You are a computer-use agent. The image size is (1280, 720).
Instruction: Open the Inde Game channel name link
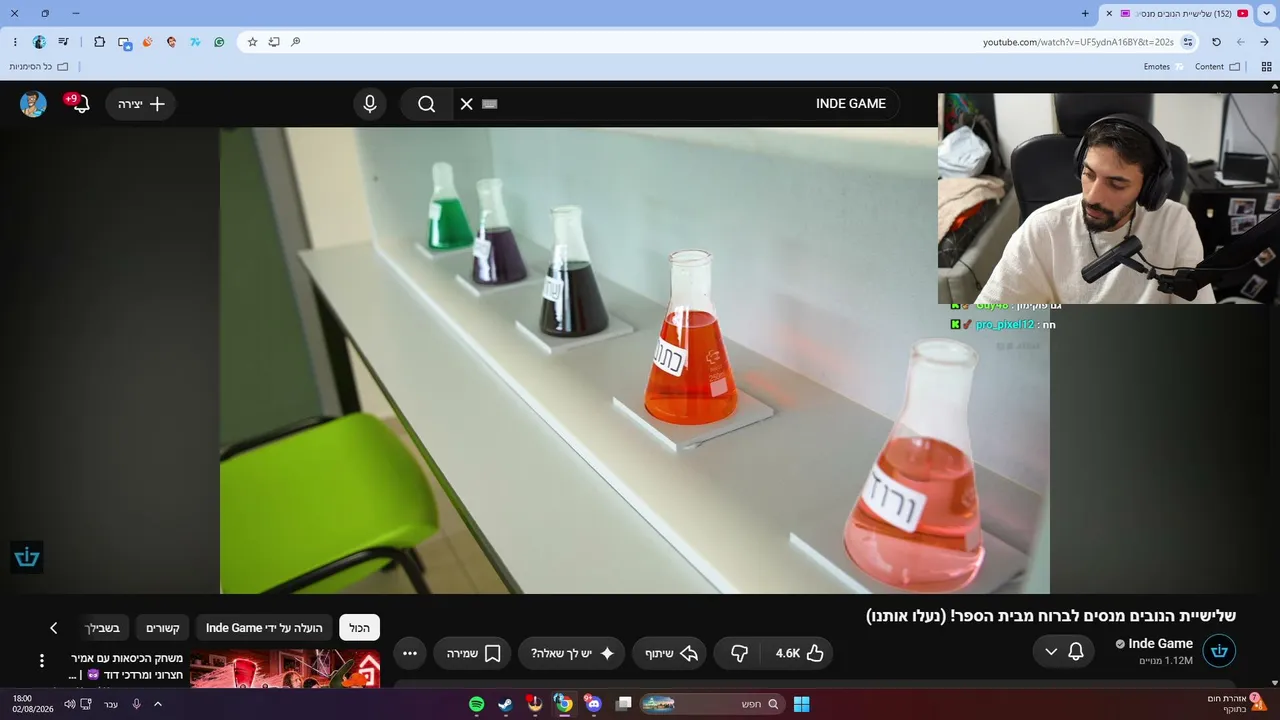coord(1160,644)
